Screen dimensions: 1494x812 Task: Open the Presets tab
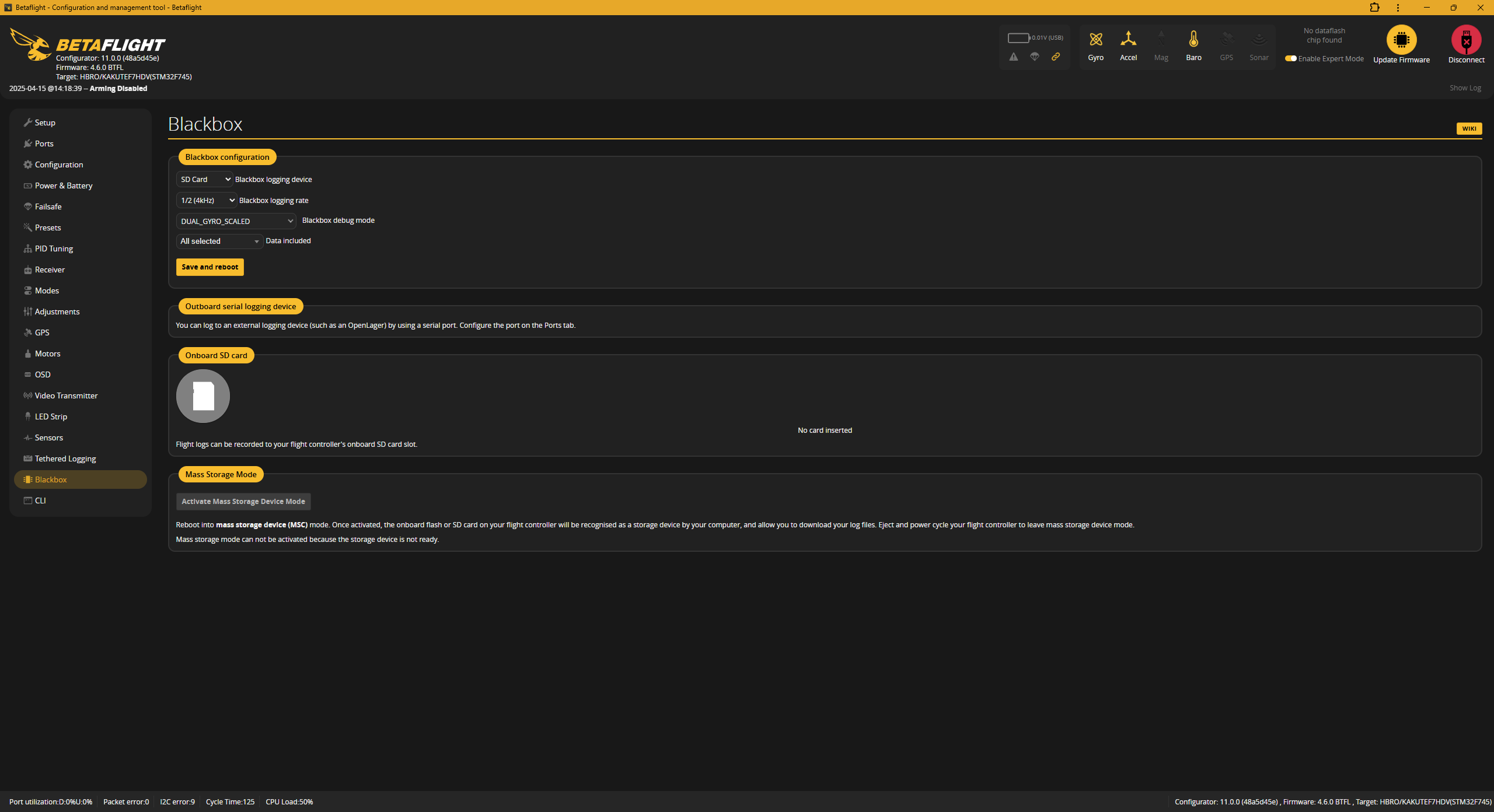[81, 228]
